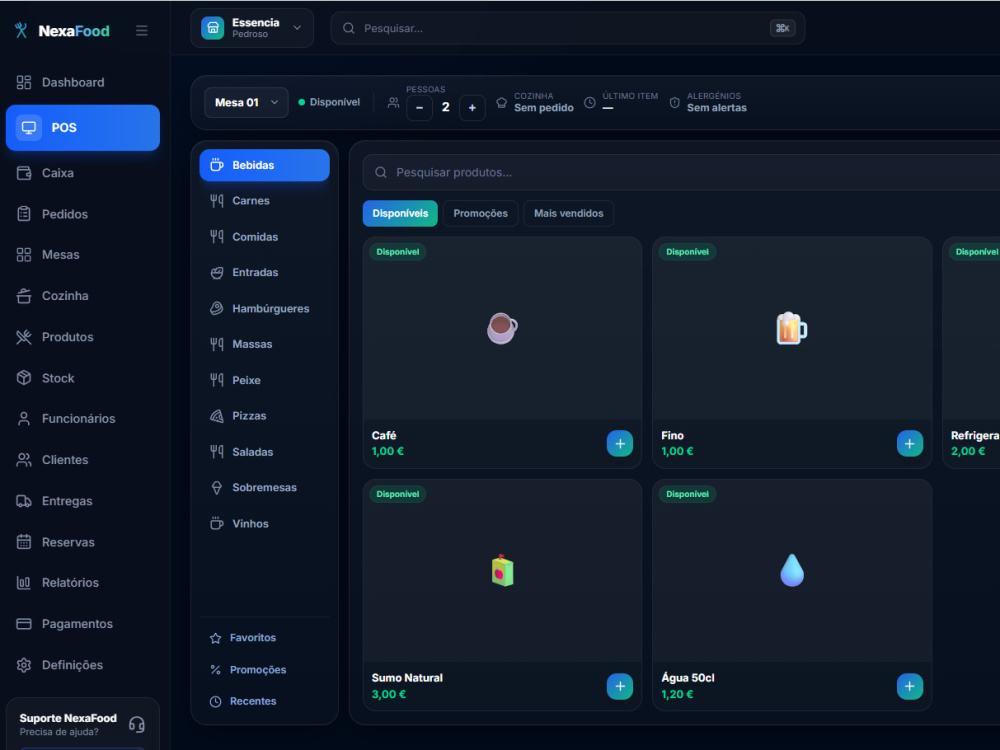Open Cozinha section
The image size is (1000, 750).
(x=82, y=296)
